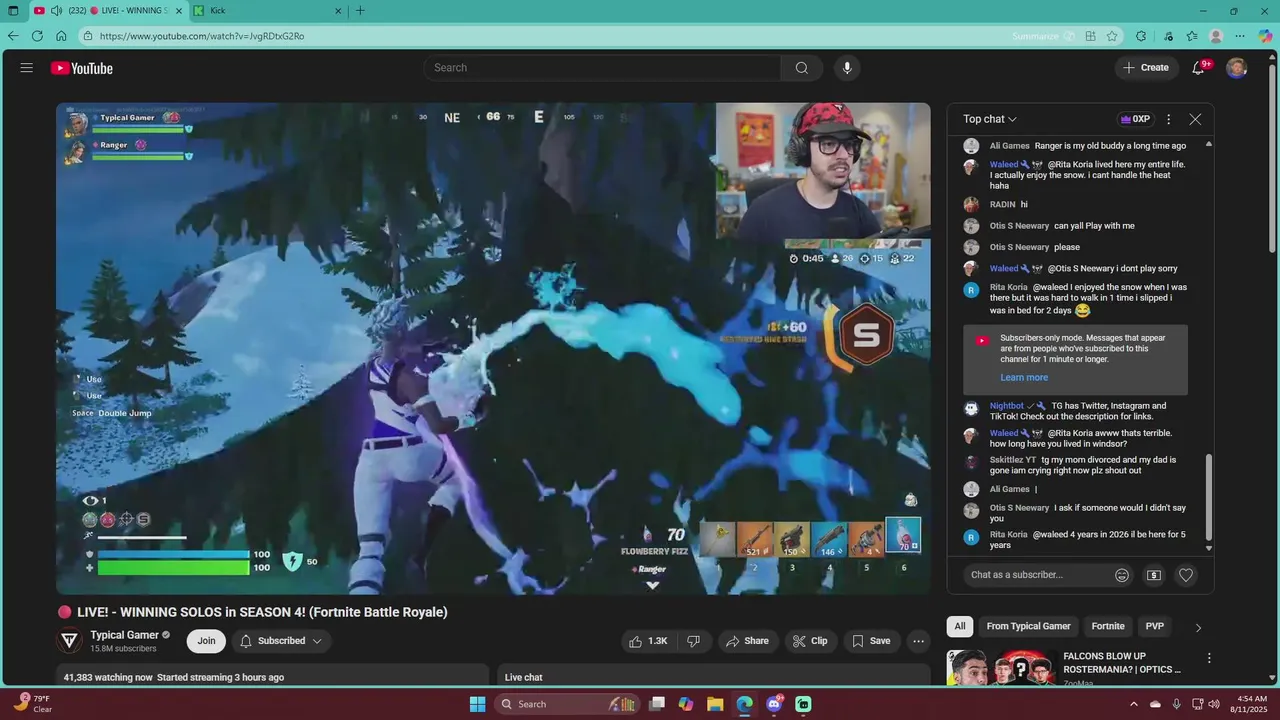Dislike the video

click(694, 641)
